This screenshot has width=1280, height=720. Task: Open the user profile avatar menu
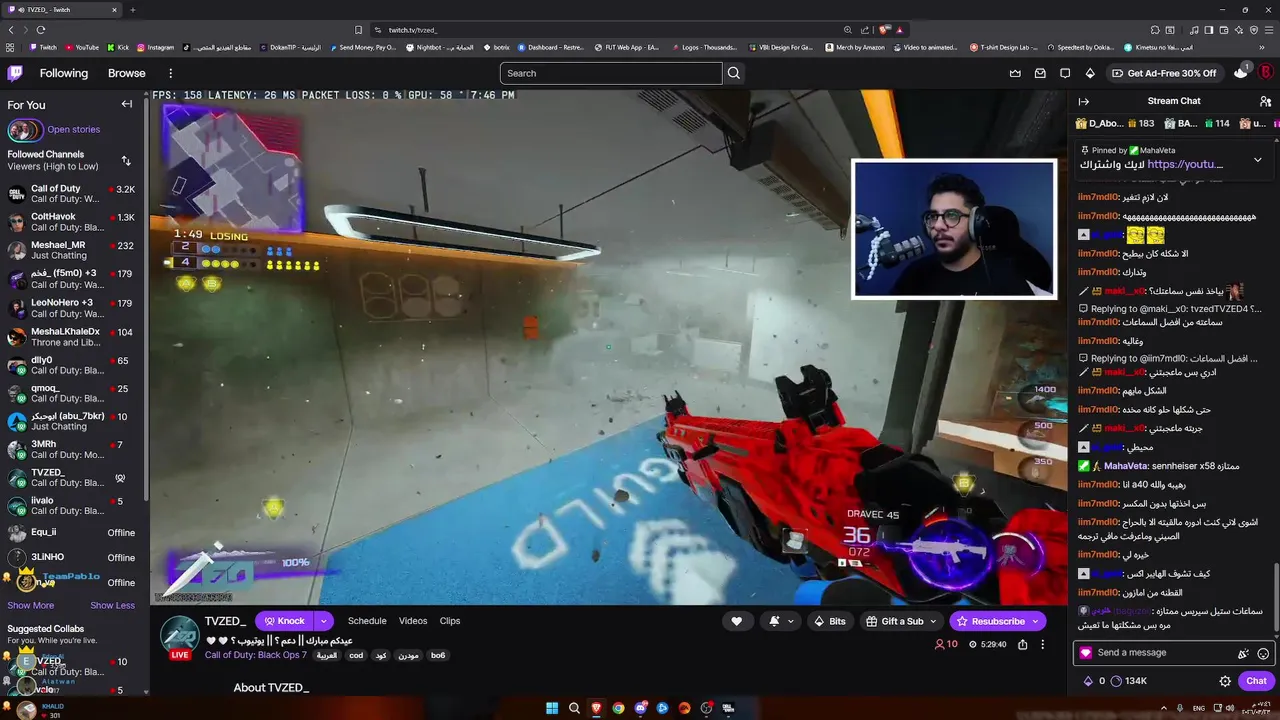coord(1265,72)
